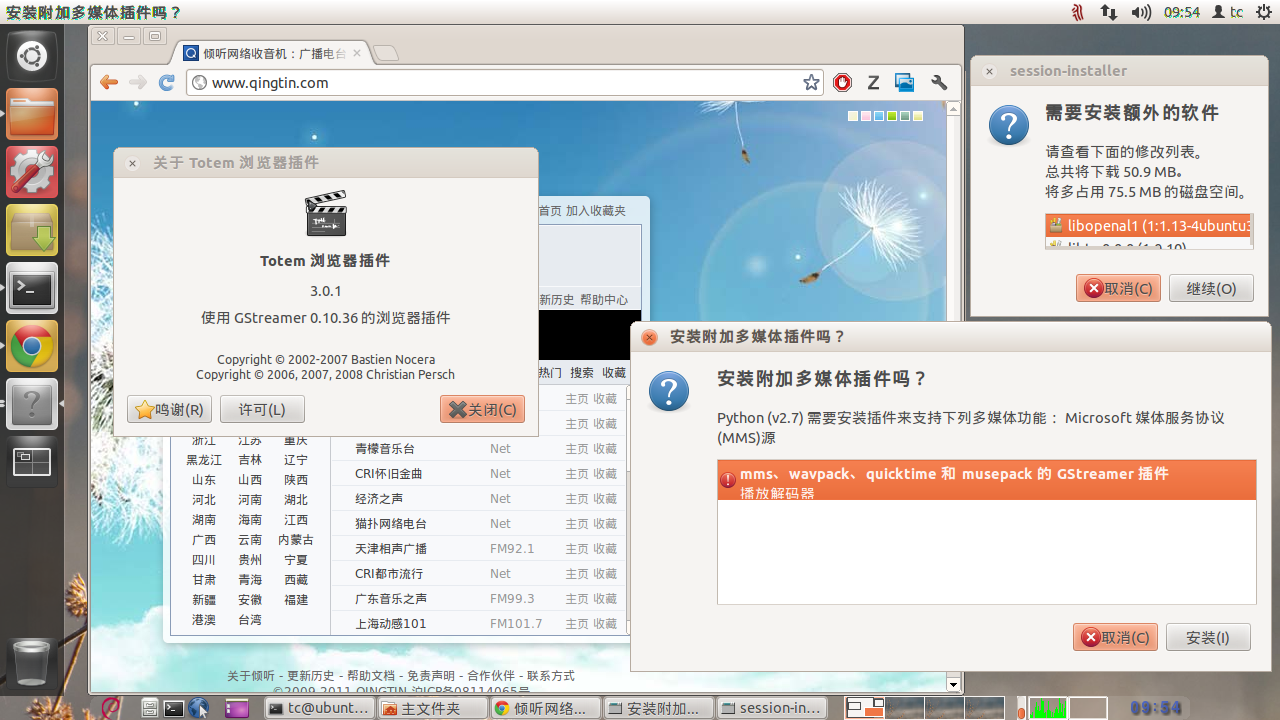This screenshot has height=720, width=1280.
Task: Open the workspace switcher launcher icon
Action: coord(32,462)
